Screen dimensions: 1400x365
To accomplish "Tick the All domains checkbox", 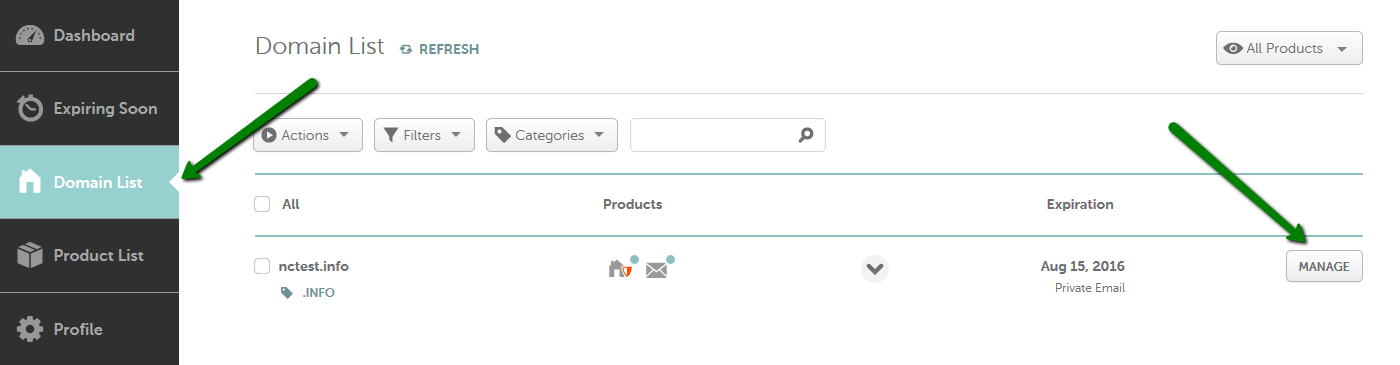I will (x=262, y=204).
